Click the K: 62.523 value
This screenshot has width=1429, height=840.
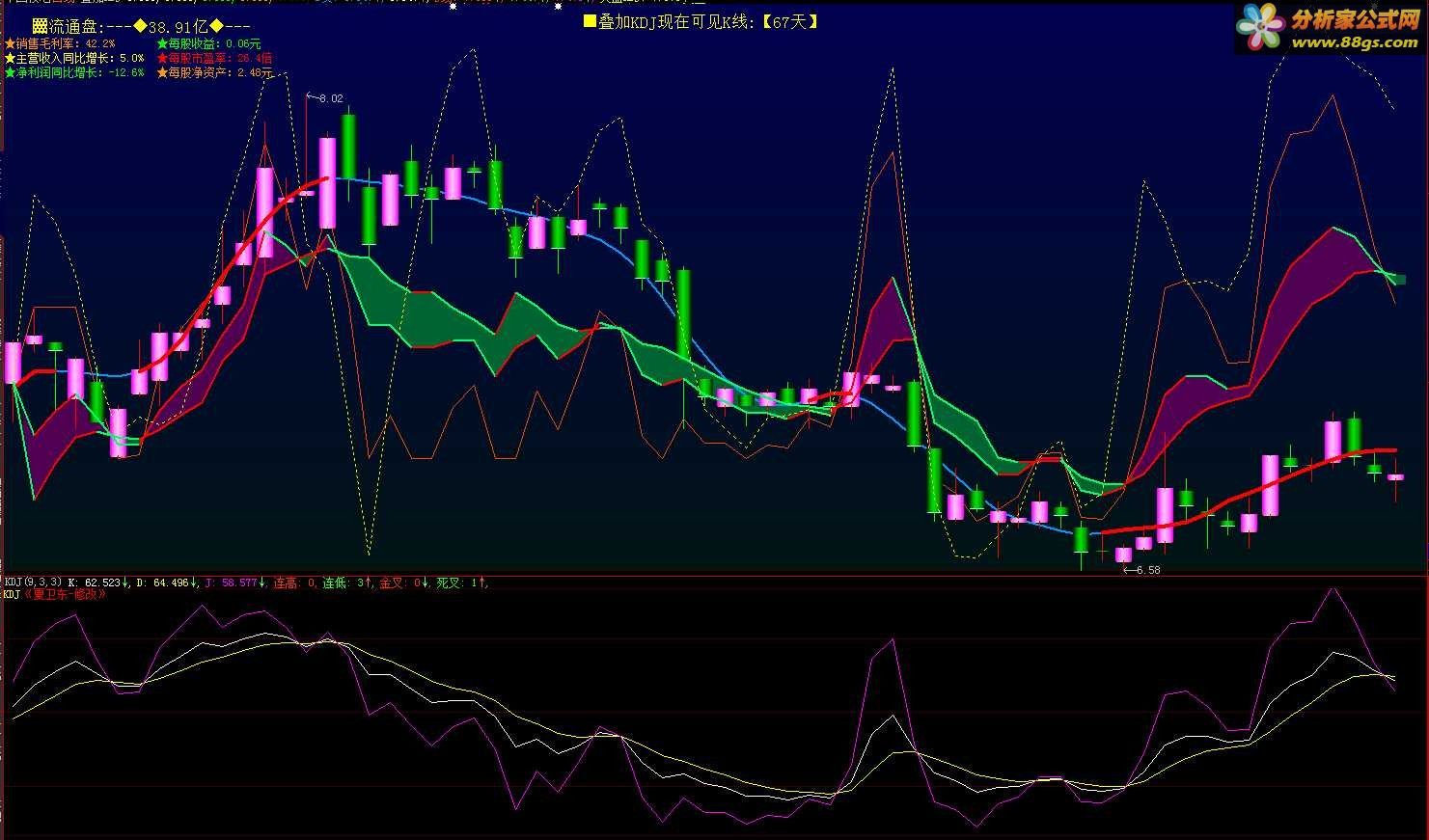point(96,583)
